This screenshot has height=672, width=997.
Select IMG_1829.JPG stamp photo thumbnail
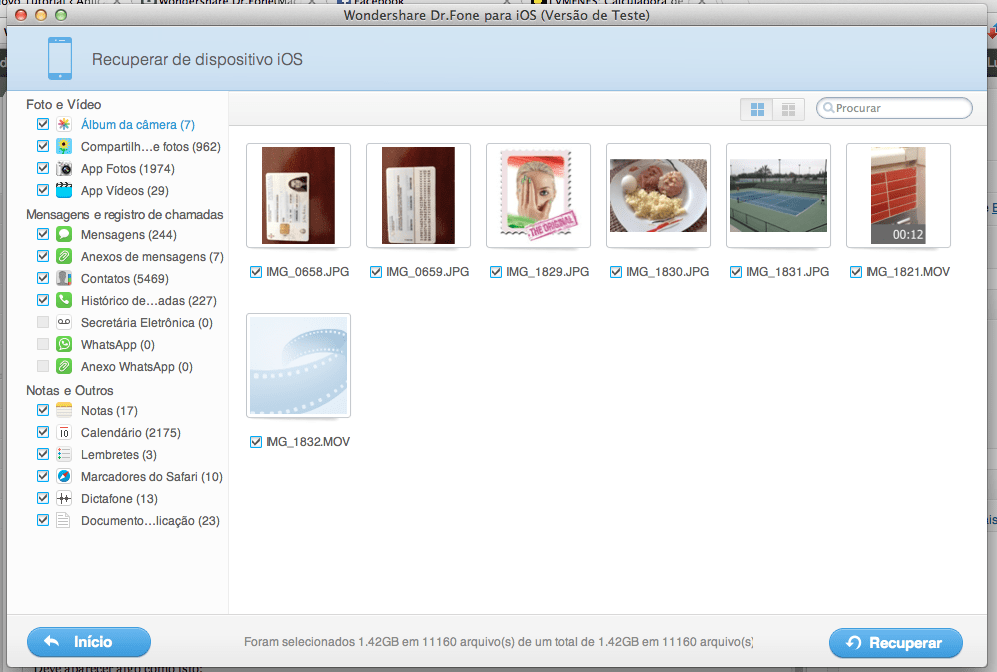[x=539, y=195]
